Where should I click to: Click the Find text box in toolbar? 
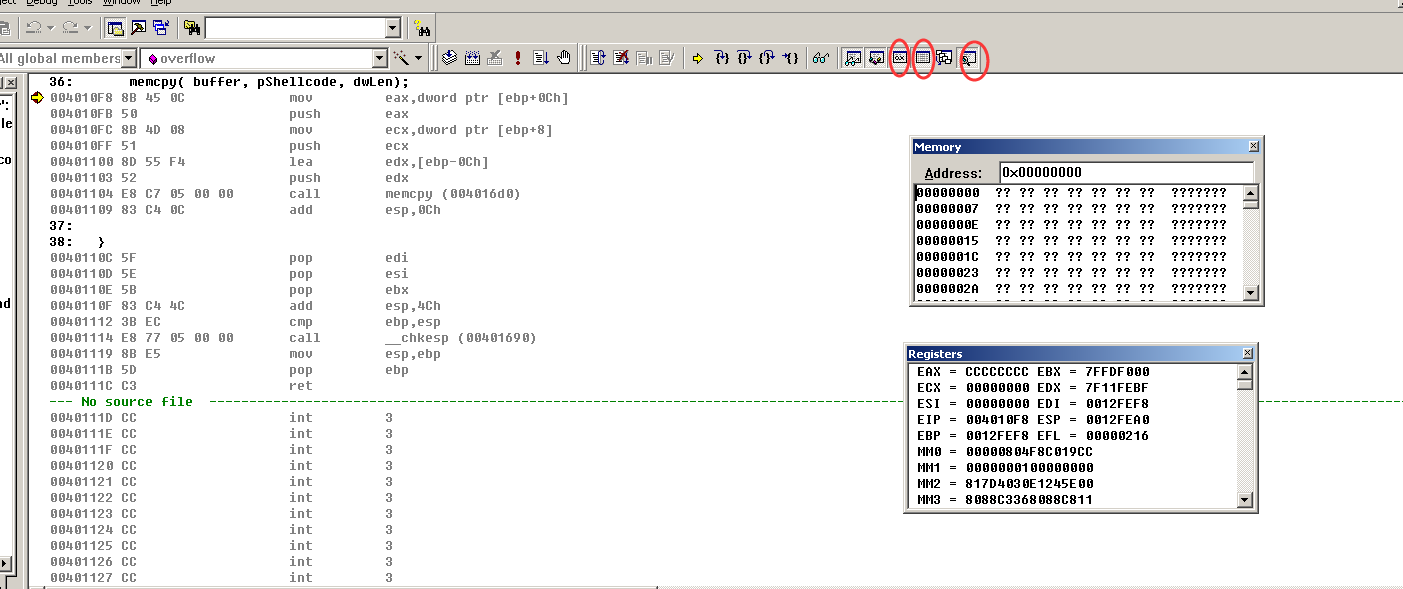[295, 28]
